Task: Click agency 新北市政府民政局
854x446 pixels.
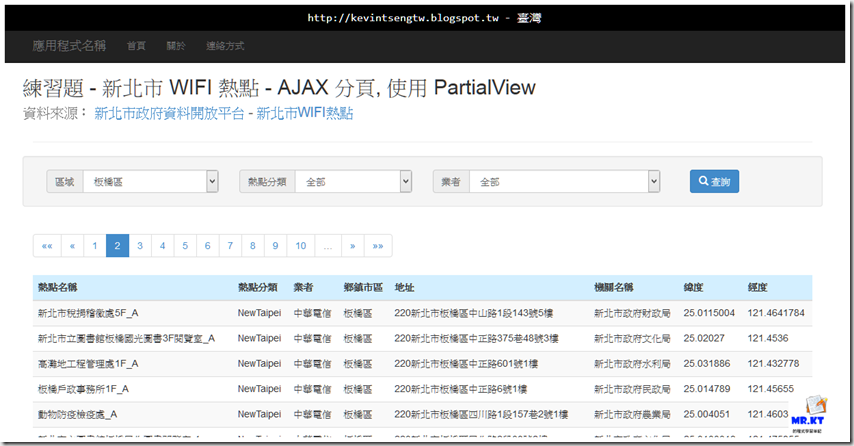Action: 632,389
